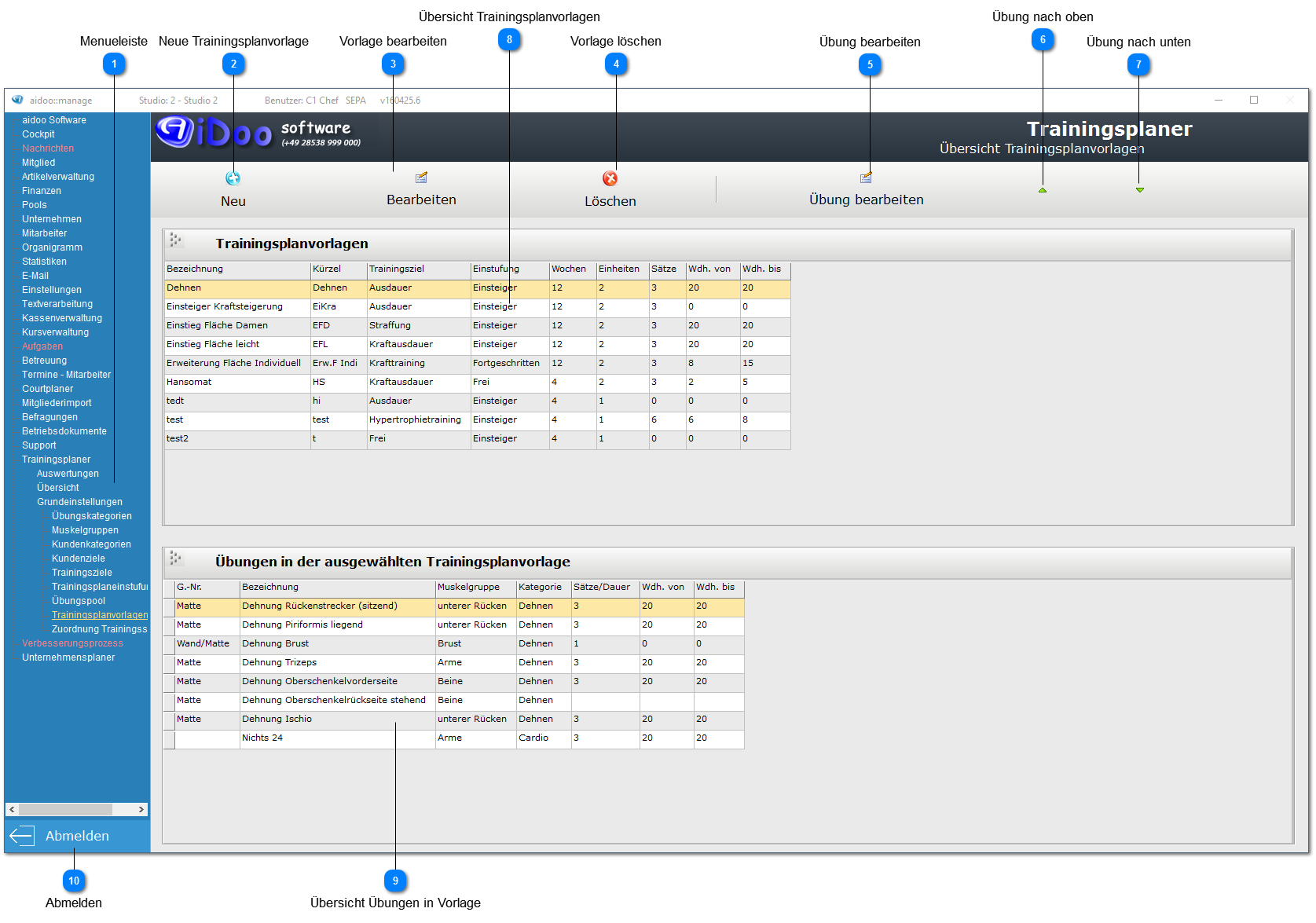The height and width of the screenshot is (923, 1316).
Task: Sort templates by Bezeichnung column header
Action: coord(237,269)
